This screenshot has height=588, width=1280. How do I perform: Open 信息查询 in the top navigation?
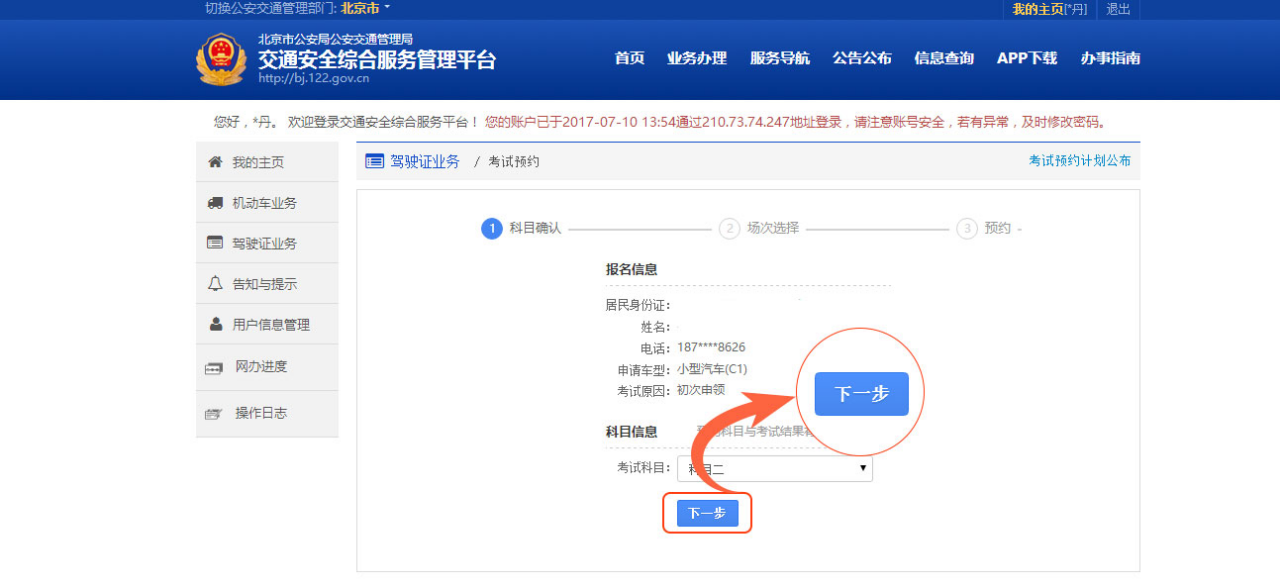click(x=943, y=58)
